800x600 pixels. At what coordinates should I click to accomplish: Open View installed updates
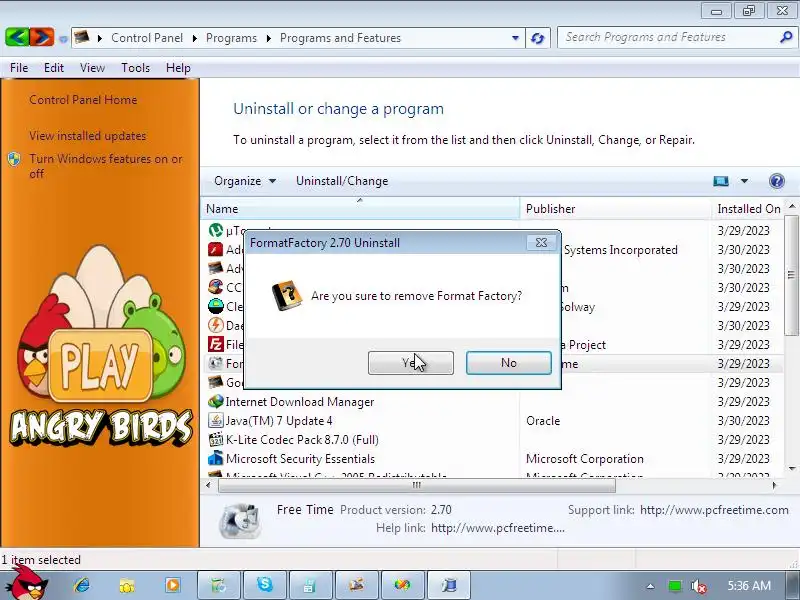click(x=88, y=136)
